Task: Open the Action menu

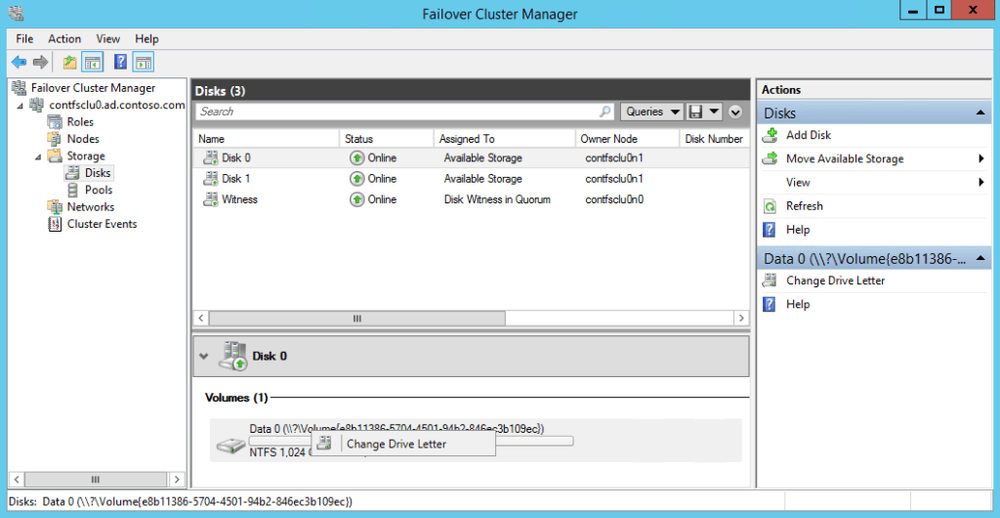Action: coord(64,39)
